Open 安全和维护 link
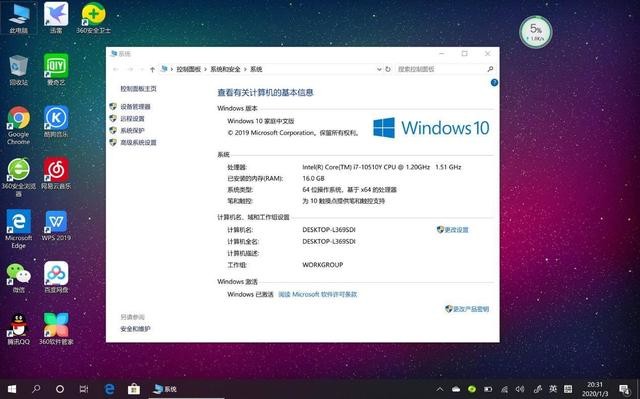 (x=135, y=329)
